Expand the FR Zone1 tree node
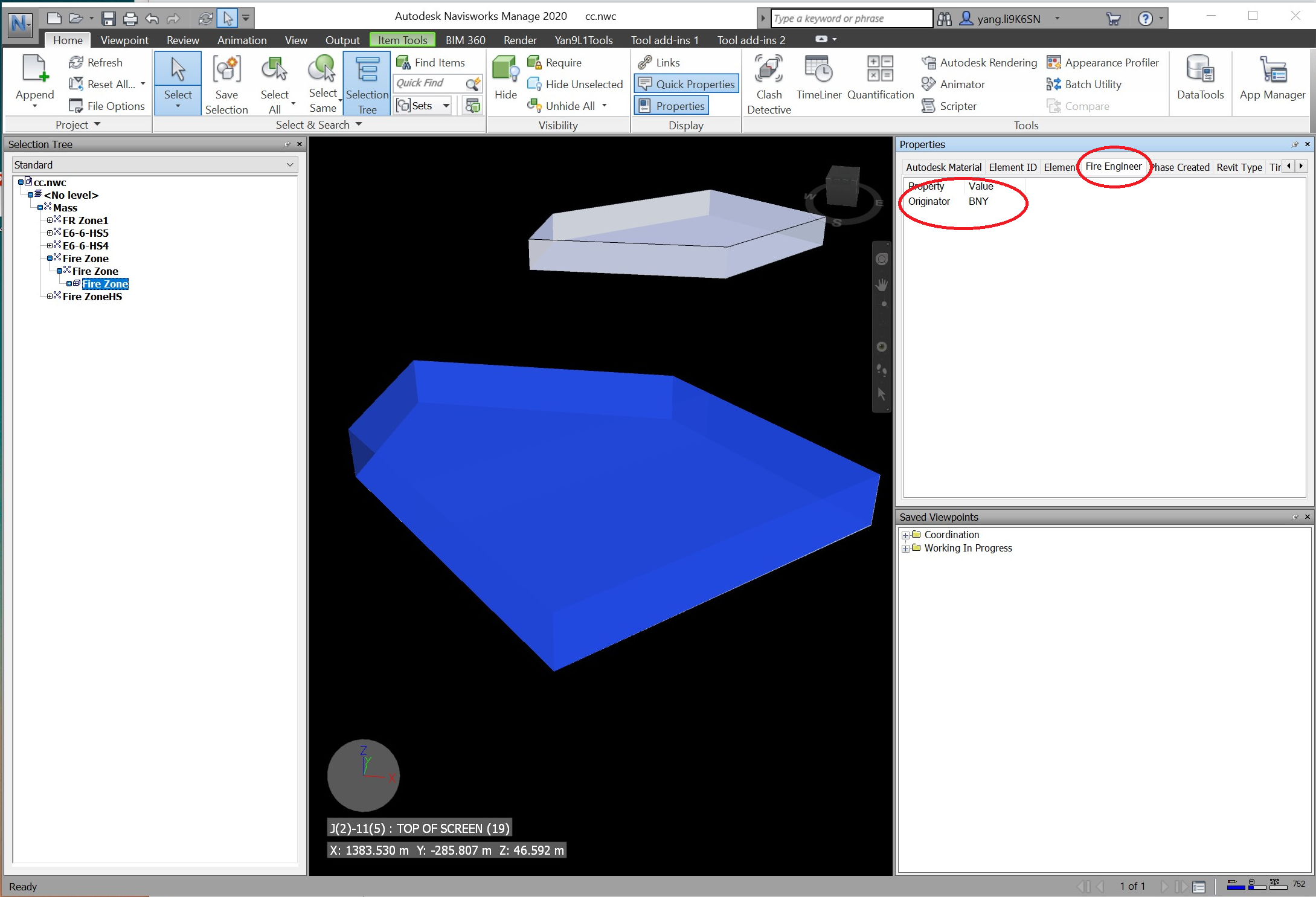The width and height of the screenshot is (1316, 897). pos(50,220)
